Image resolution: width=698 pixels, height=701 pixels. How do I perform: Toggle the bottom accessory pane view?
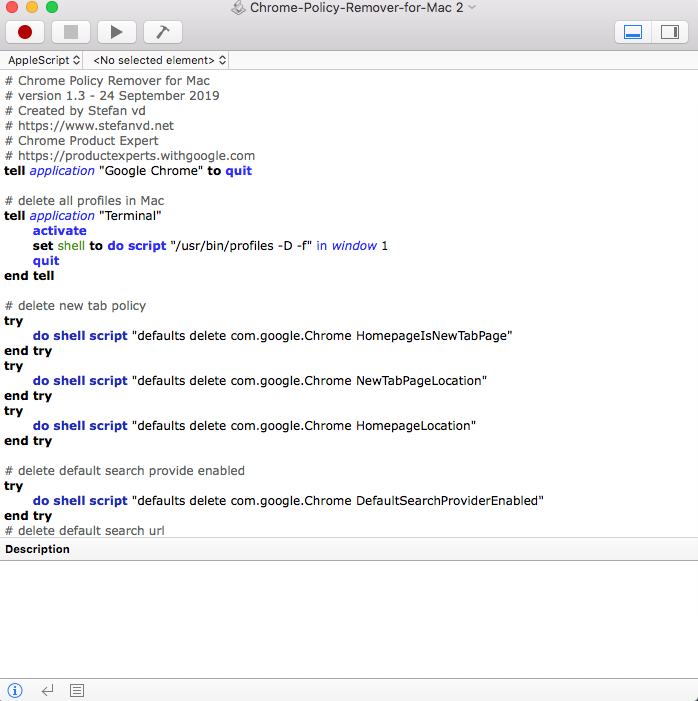[633, 32]
